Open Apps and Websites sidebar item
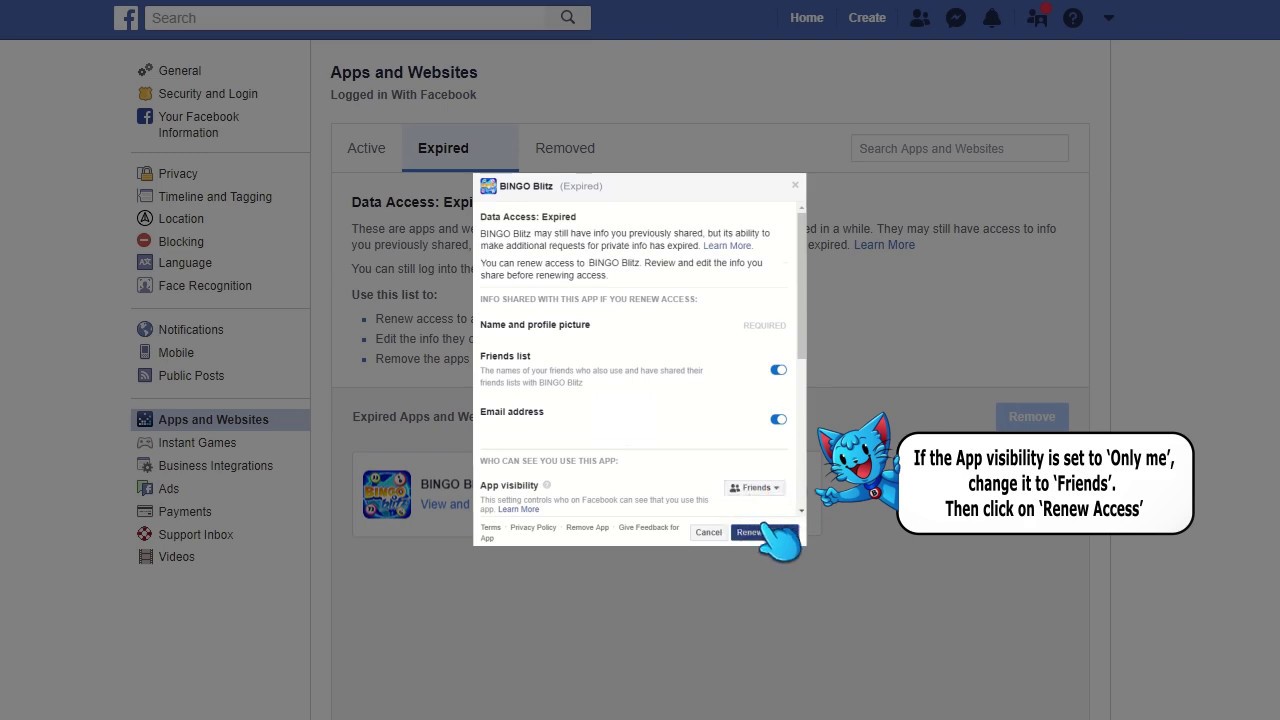Image resolution: width=1280 pixels, height=720 pixels. [x=220, y=419]
